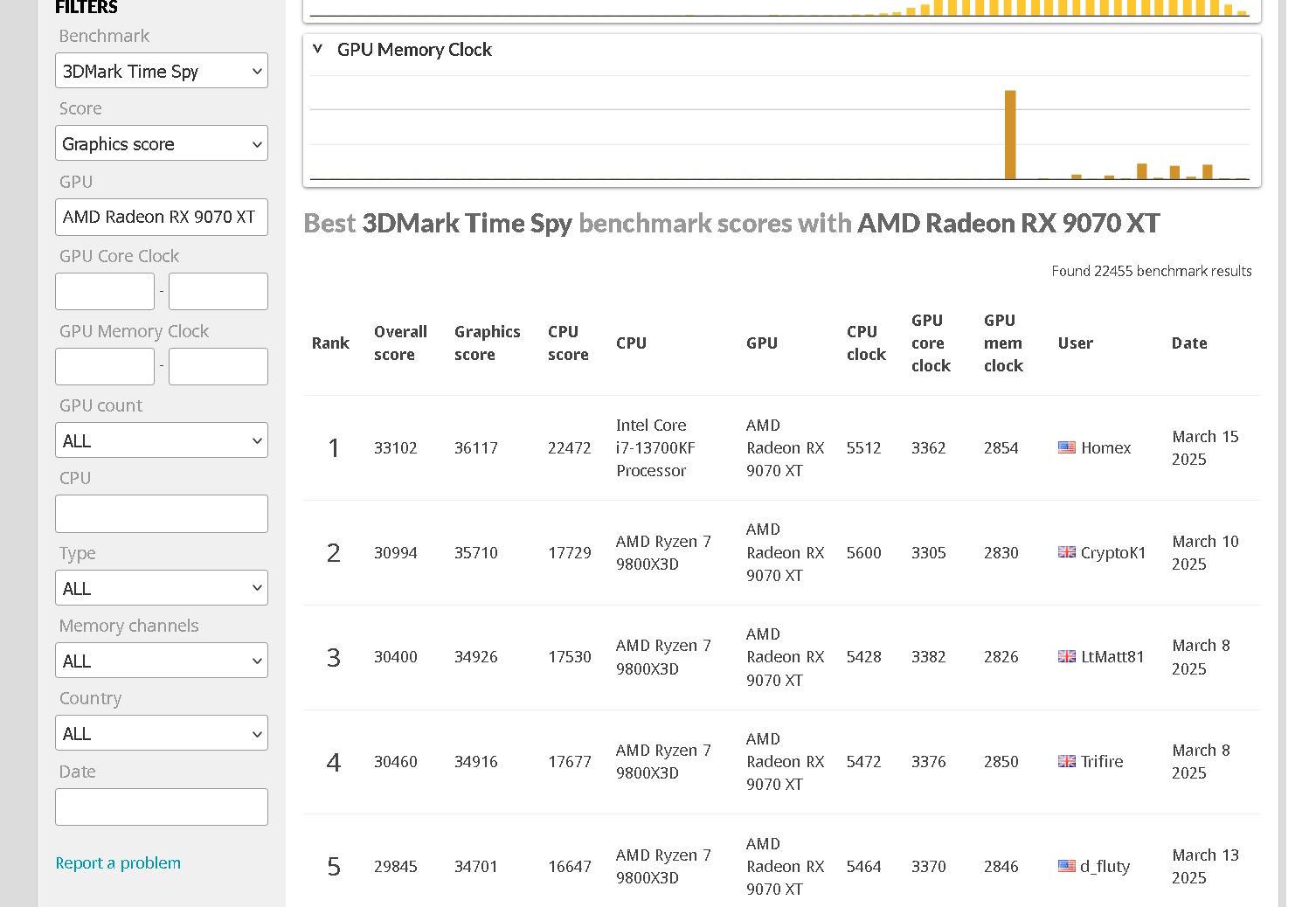
Task: Click the GPU core clock column header
Action: 931,343
